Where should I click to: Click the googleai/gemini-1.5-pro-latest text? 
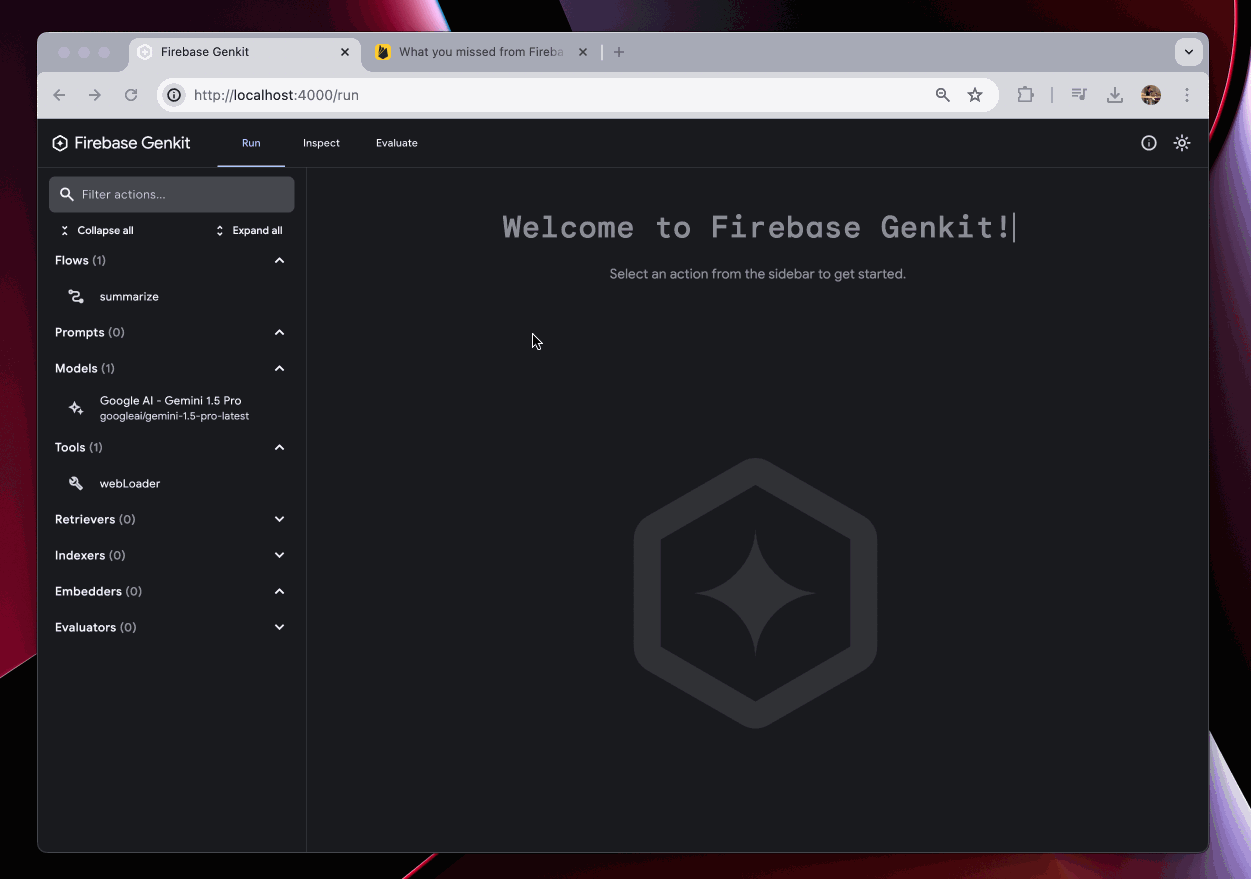[x=174, y=416]
